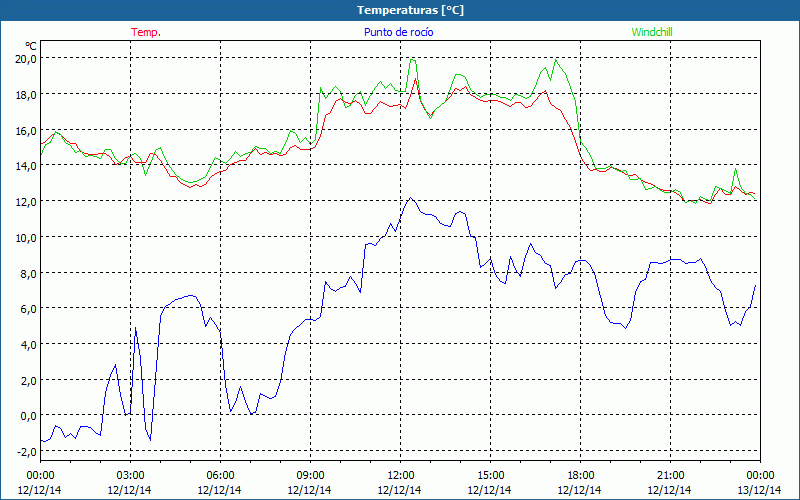The width and height of the screenshot is (800, 500).
Task: Click the Temperaturas [°C] chart title
Action: [410, 10]
